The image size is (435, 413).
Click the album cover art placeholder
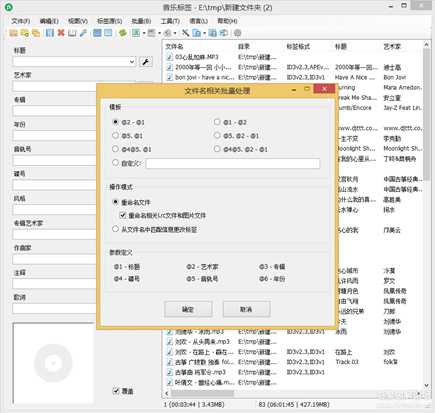click(53, 363)
